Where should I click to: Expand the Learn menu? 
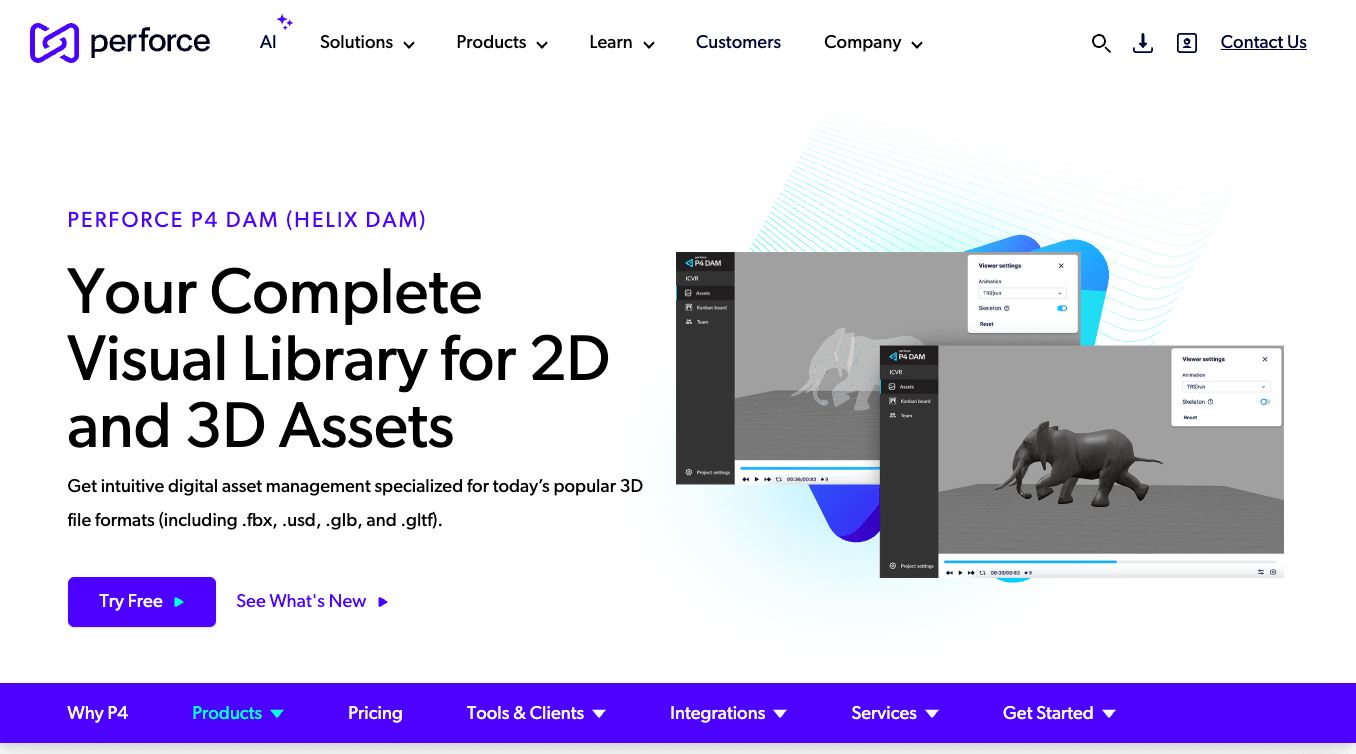click(x=622, y=42)
